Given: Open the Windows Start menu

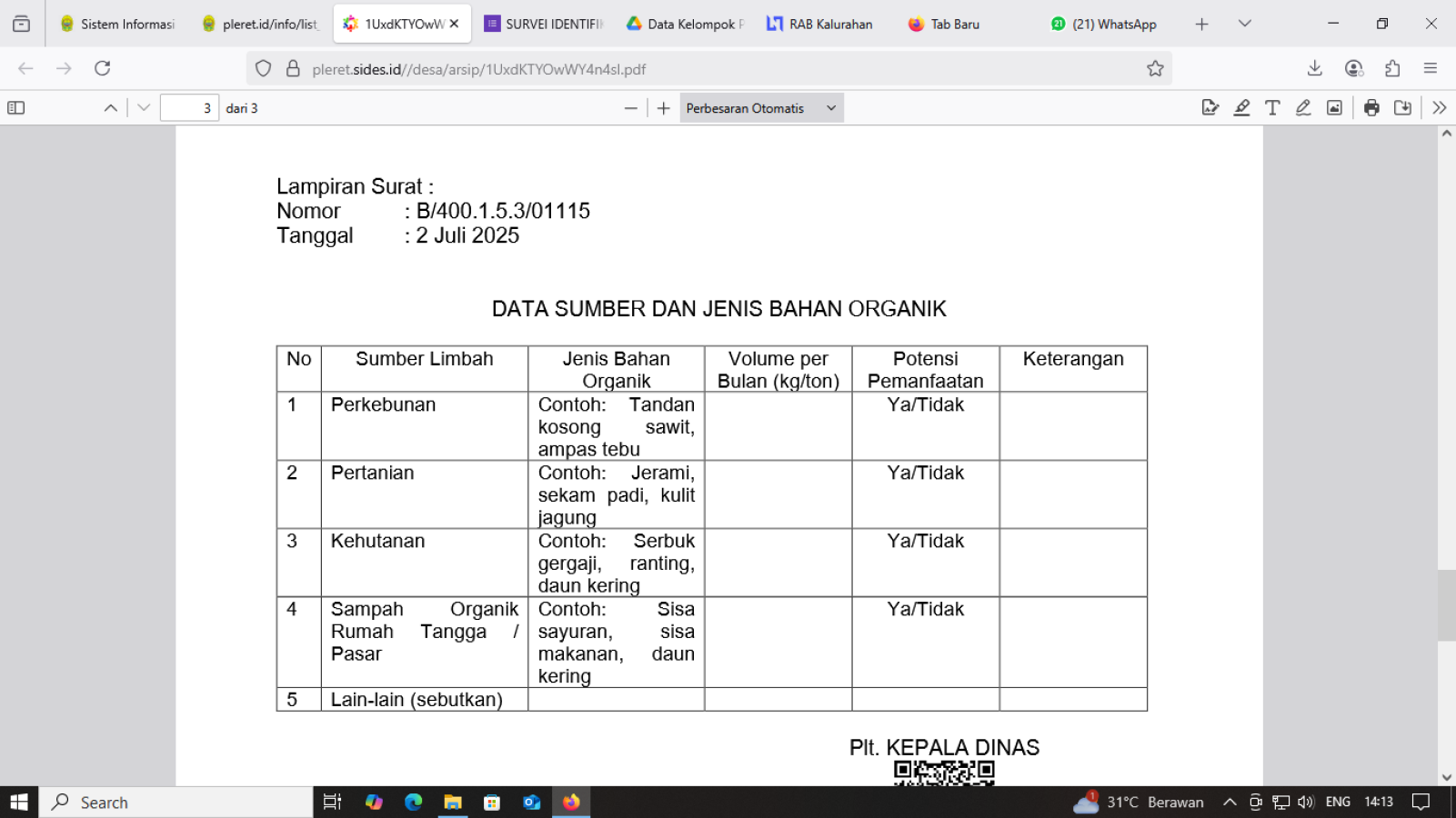Looking at the screenshot, I should (x=19, y=803).
